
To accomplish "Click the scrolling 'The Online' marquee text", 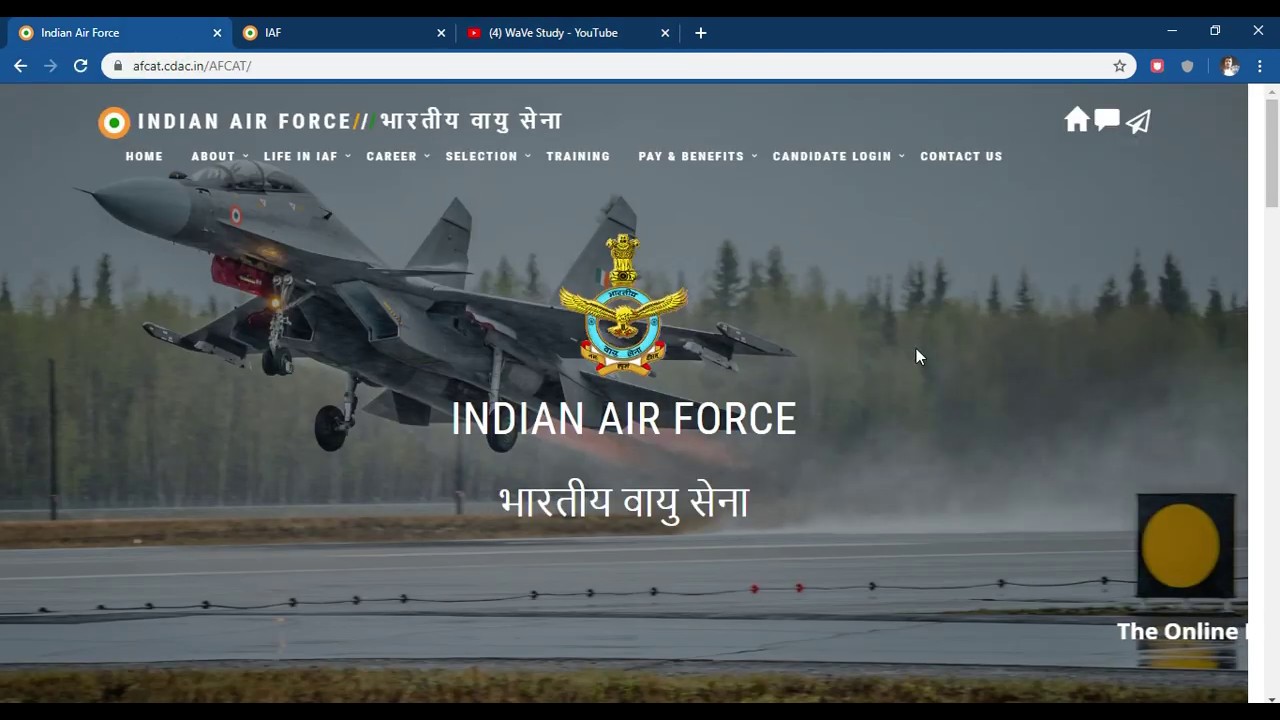I will 1182,631.
